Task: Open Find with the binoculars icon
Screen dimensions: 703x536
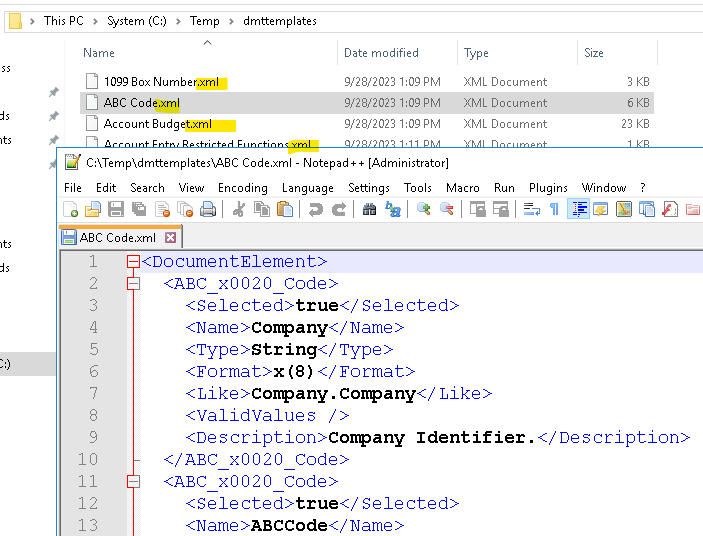Action: click(369, 209)
